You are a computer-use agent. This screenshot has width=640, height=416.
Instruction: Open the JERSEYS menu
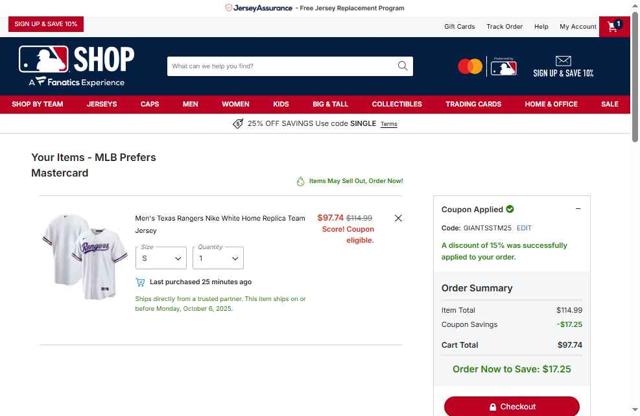point(102,104)
